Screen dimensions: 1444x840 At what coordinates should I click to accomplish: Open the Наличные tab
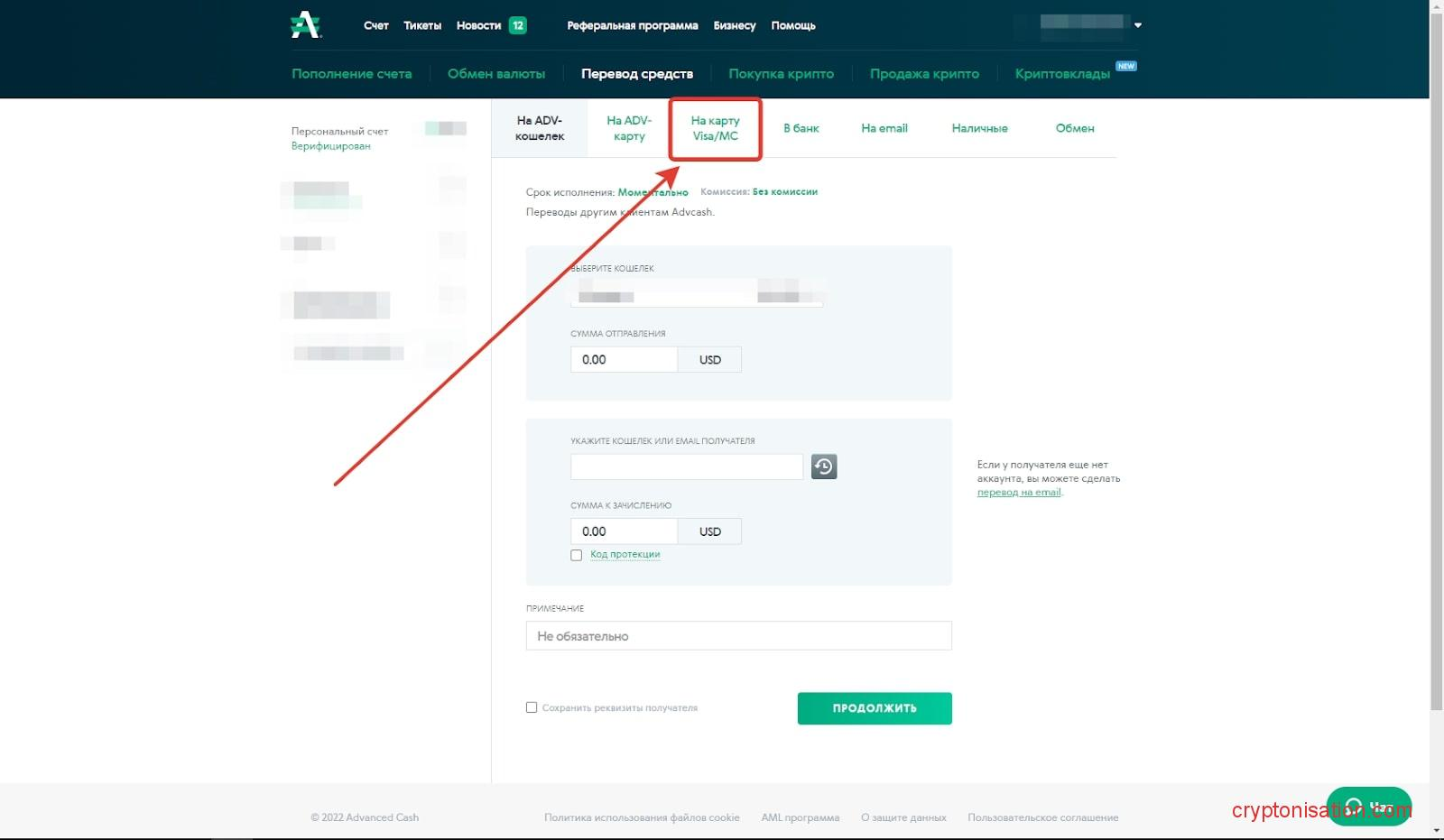[979, 128]
